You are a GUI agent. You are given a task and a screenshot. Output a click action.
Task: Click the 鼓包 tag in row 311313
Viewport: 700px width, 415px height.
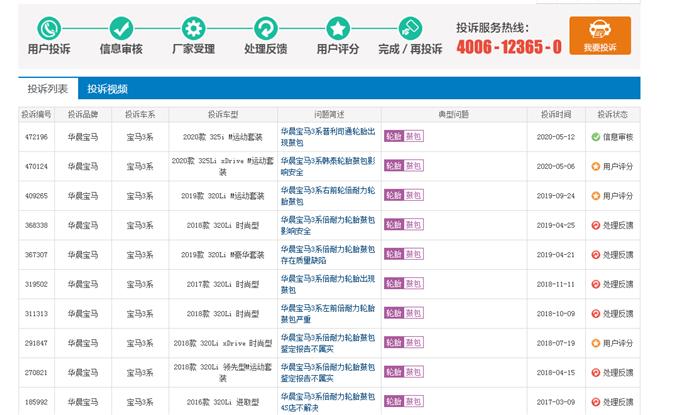click(413, 313)
